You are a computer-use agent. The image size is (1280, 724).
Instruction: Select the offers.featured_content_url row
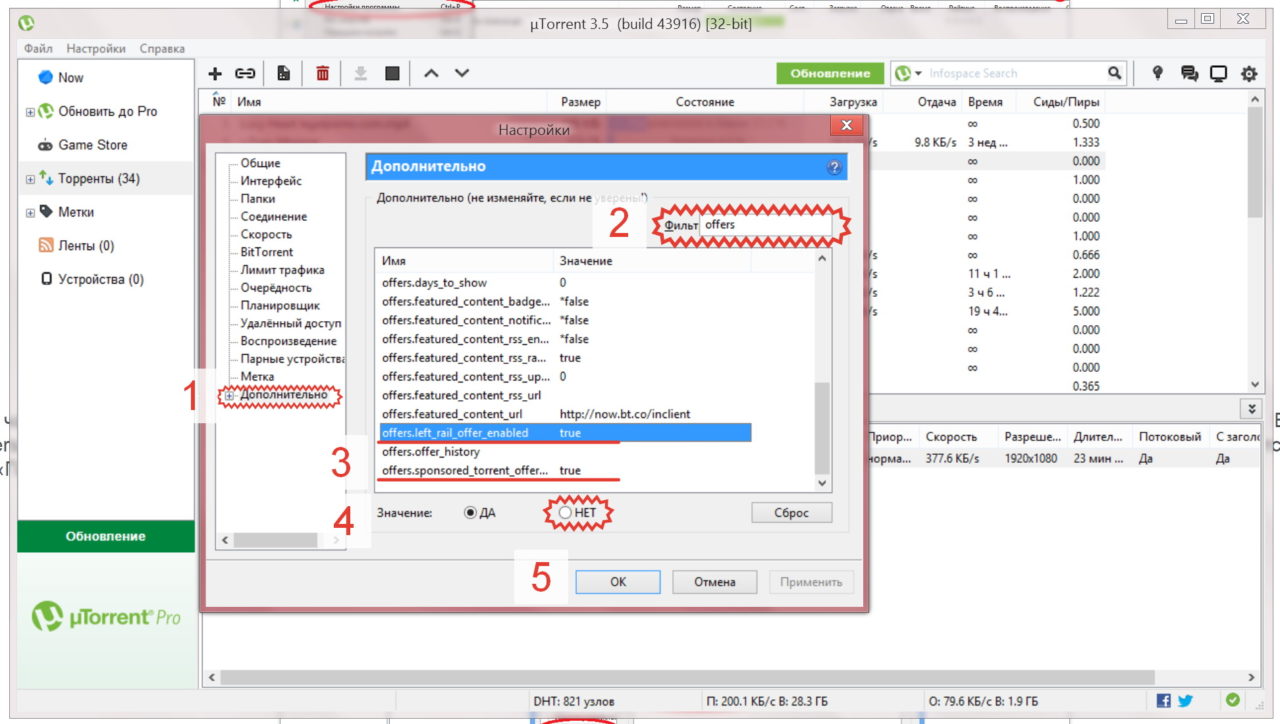click(x=564, y=414)
